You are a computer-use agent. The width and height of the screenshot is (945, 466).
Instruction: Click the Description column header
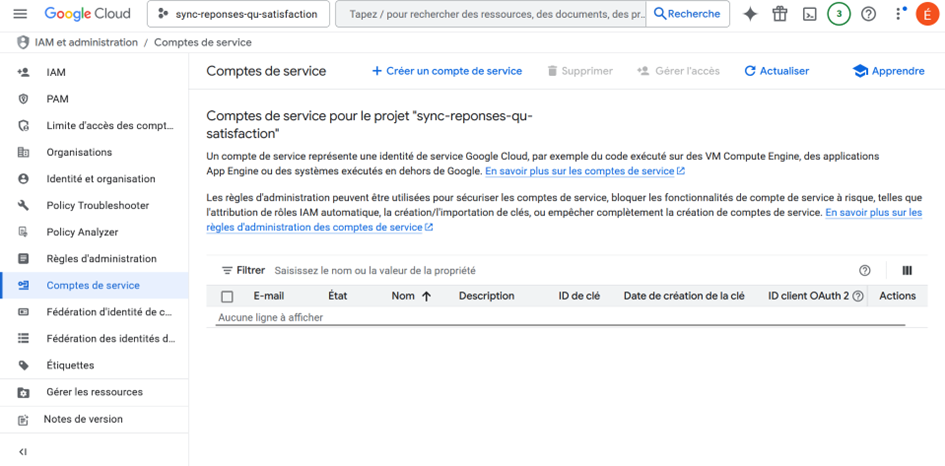pos(486,296)
